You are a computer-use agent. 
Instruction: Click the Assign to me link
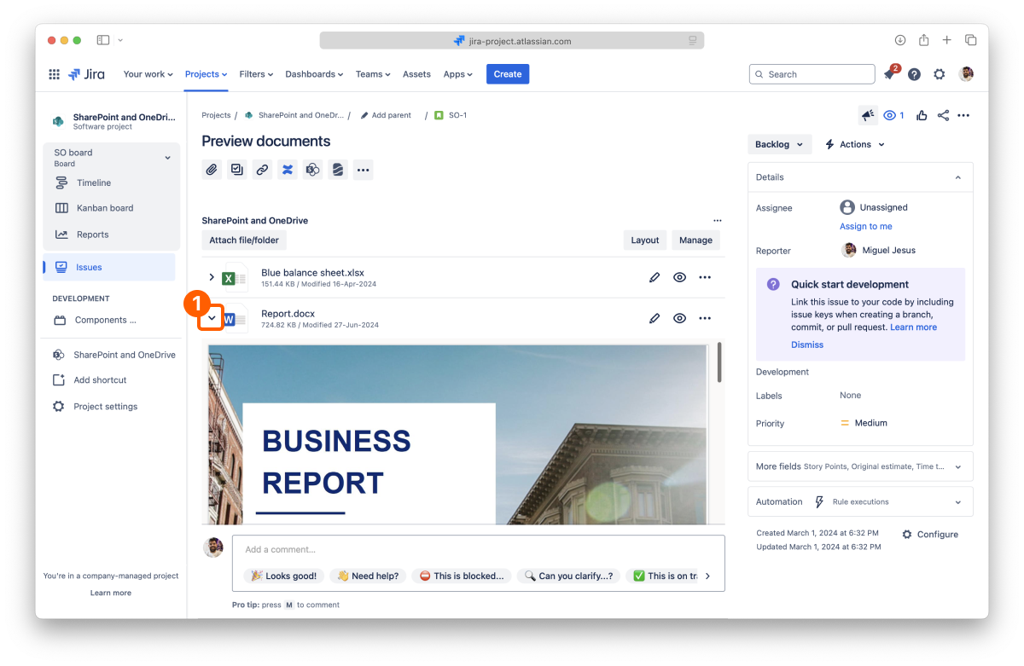[x=865, y=226]
